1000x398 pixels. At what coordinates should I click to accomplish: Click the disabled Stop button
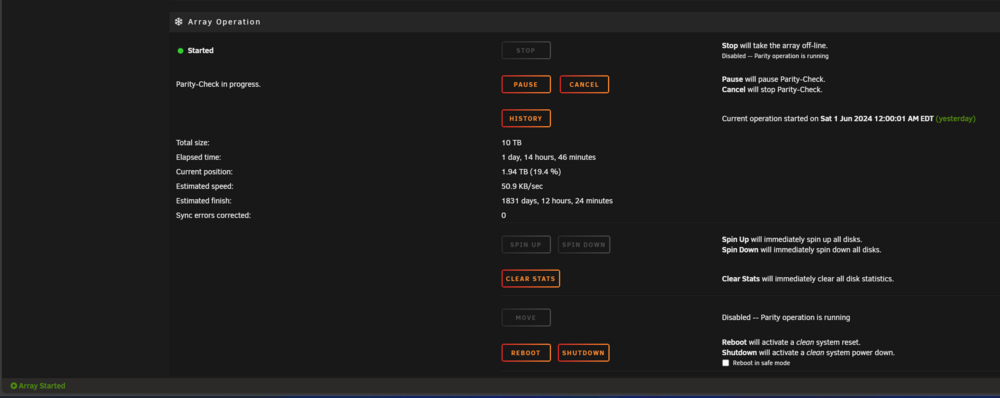[526, 50]
